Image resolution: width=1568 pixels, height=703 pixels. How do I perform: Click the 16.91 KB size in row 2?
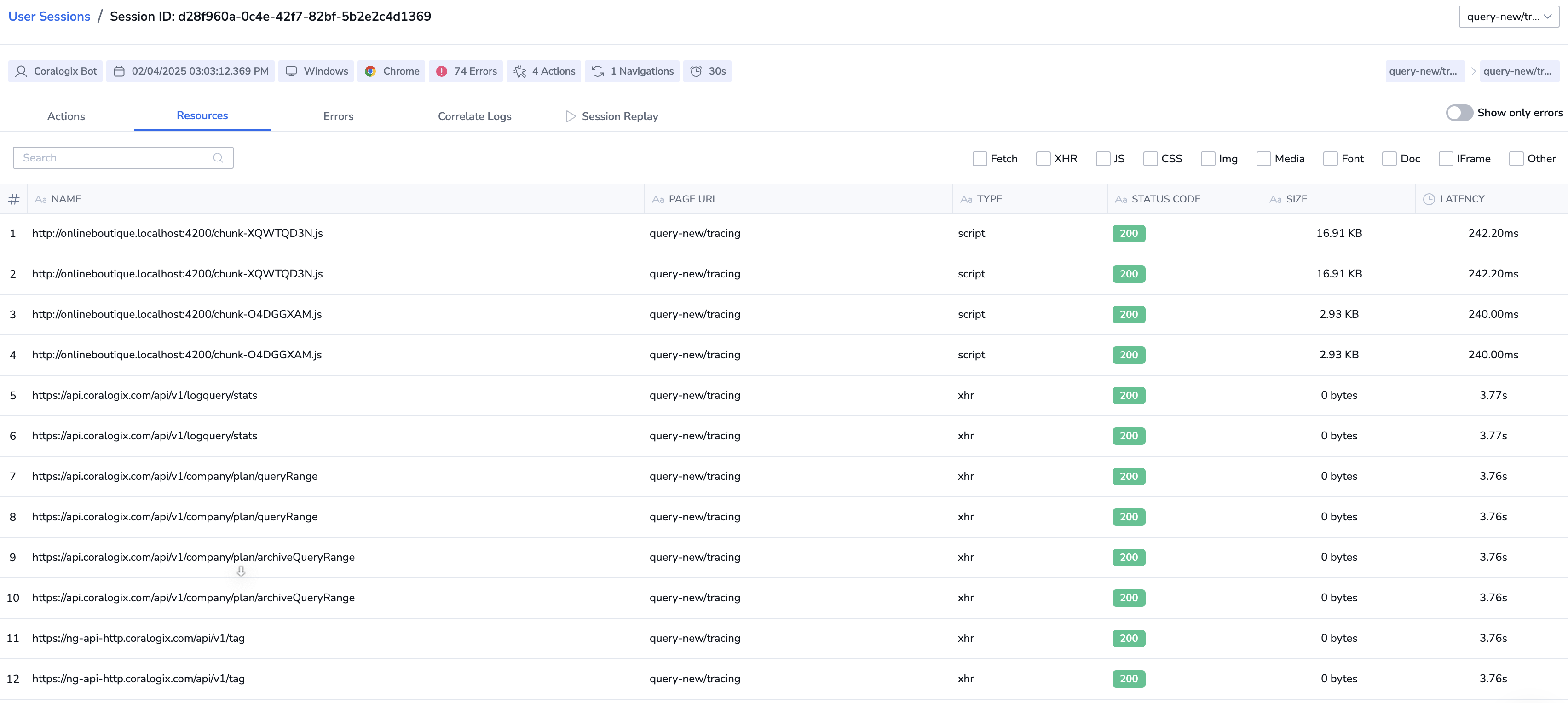(1339, 274)
